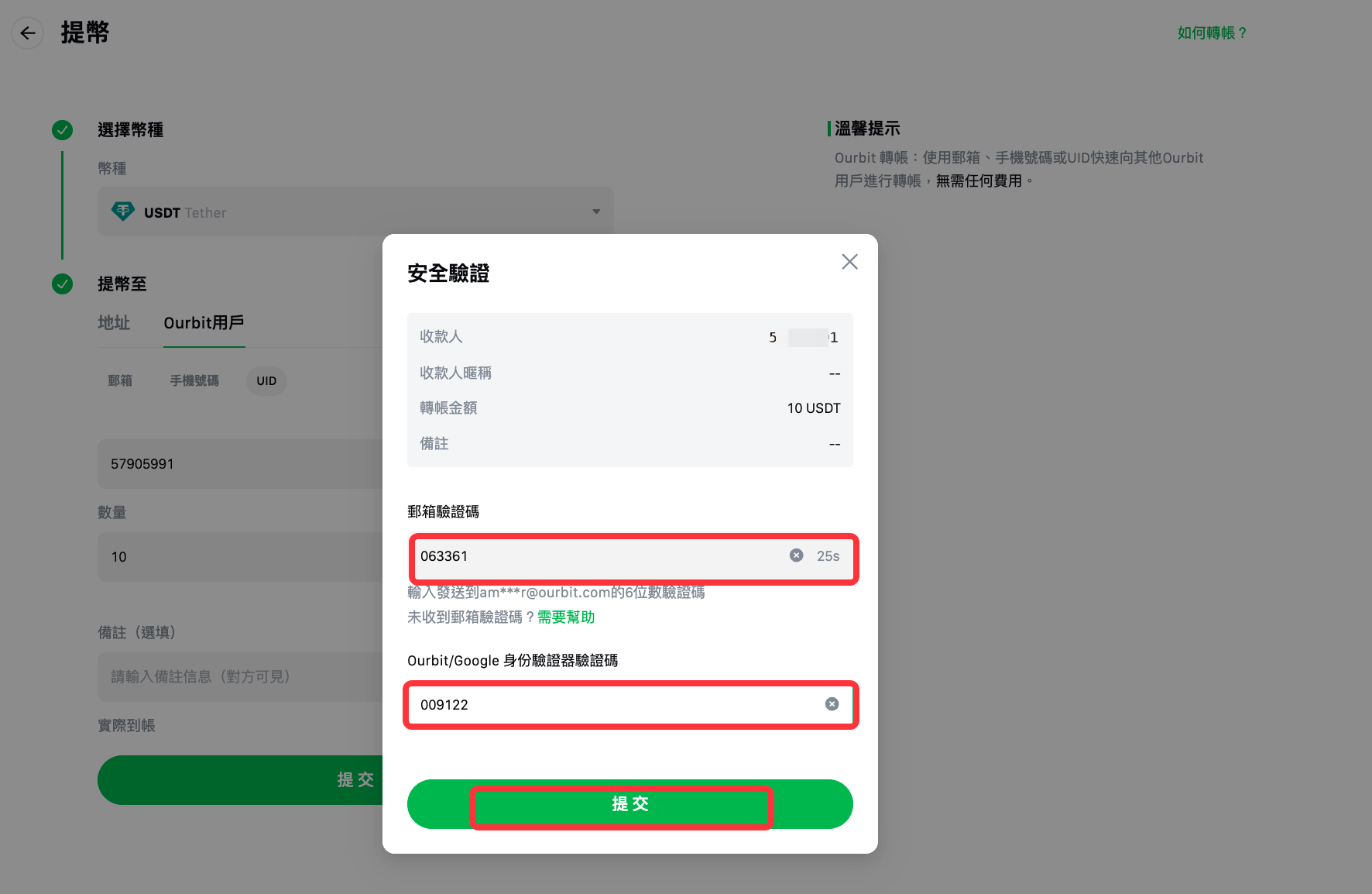Click the green checkmark beside 提幣至
The width and height of the screenshot is (1372, 894).
(62, 284)
